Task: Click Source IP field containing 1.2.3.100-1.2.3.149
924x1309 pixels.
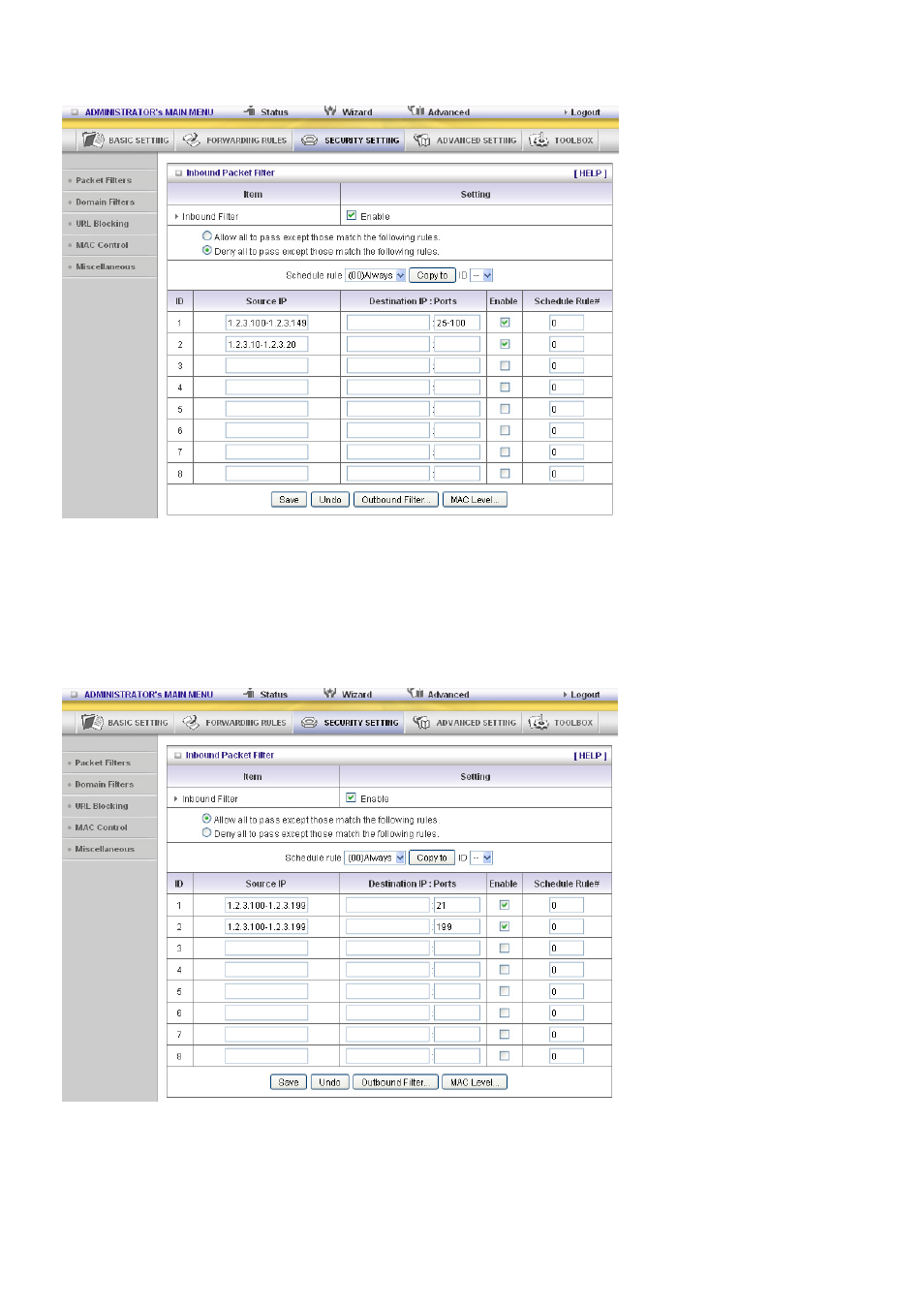Action: (266, 323)
